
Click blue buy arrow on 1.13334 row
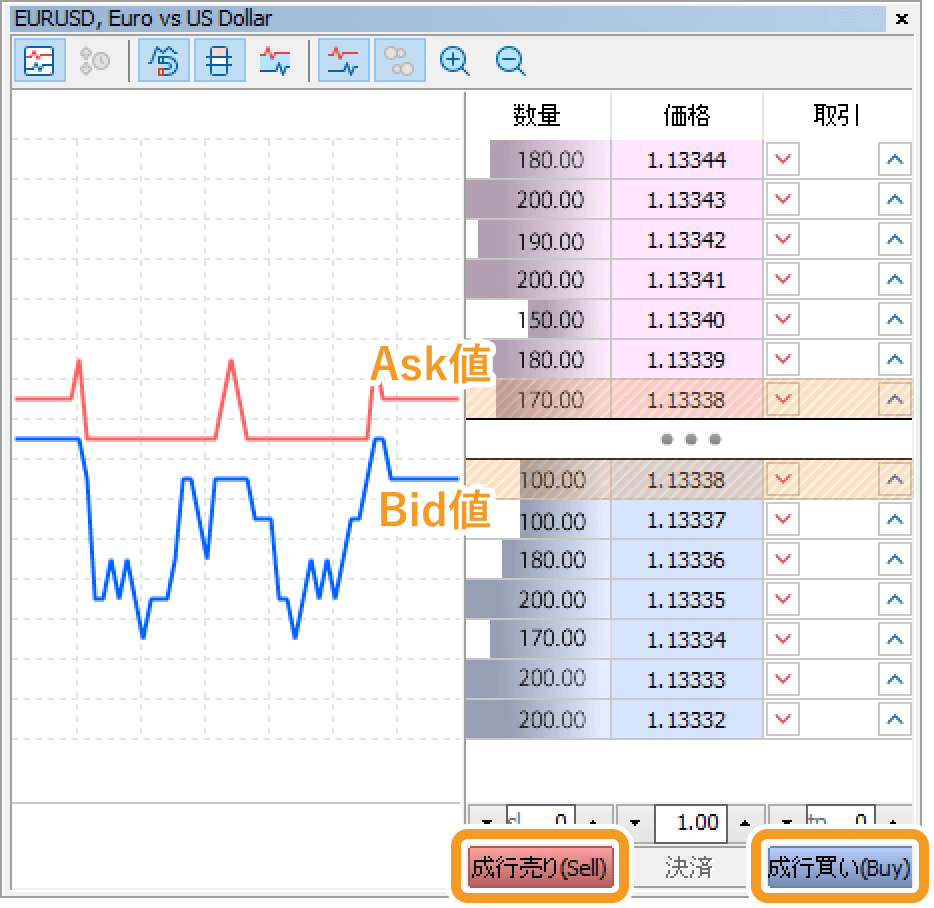coord(895,639)
